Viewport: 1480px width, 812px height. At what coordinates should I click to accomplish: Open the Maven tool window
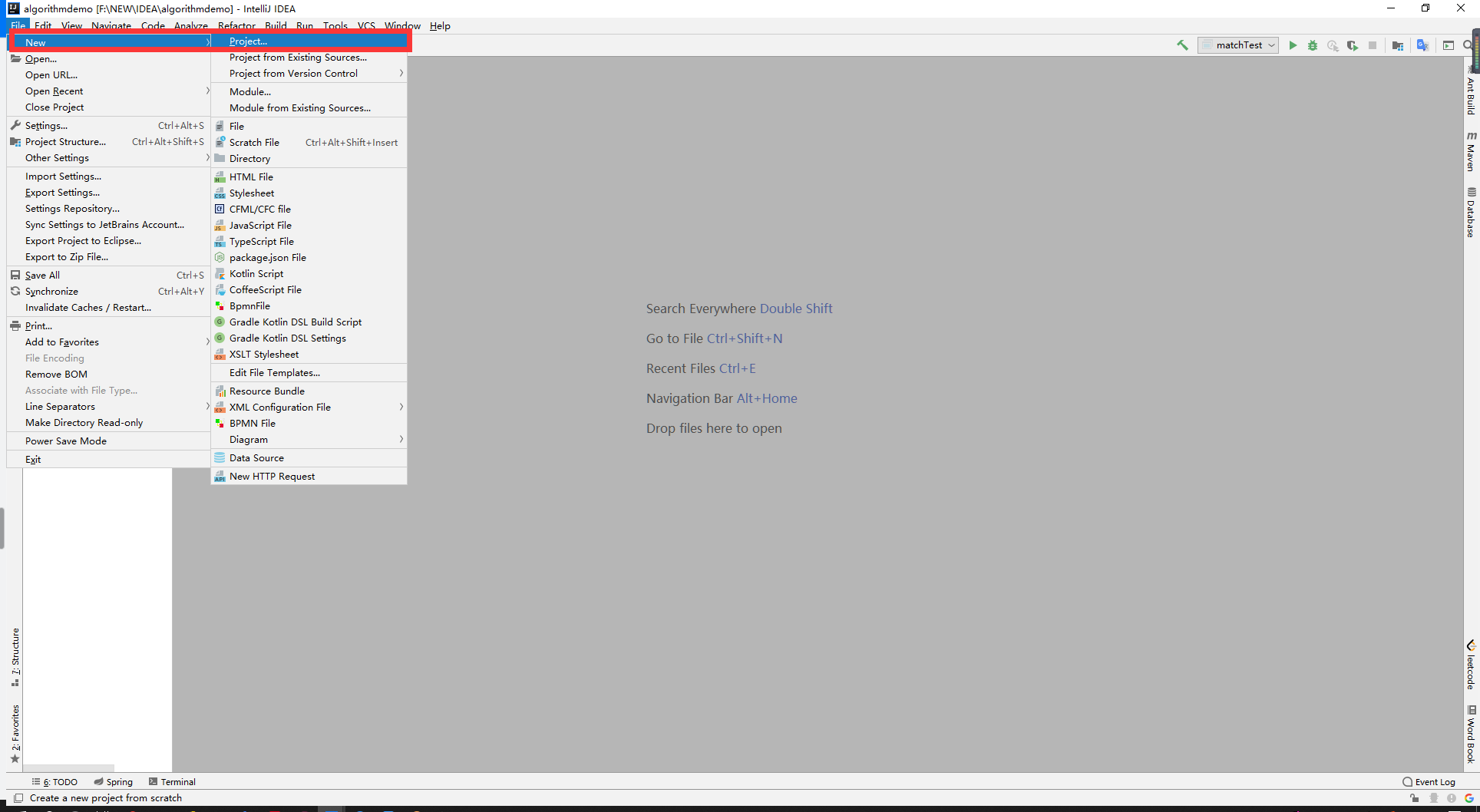(x=1472, y=150)
